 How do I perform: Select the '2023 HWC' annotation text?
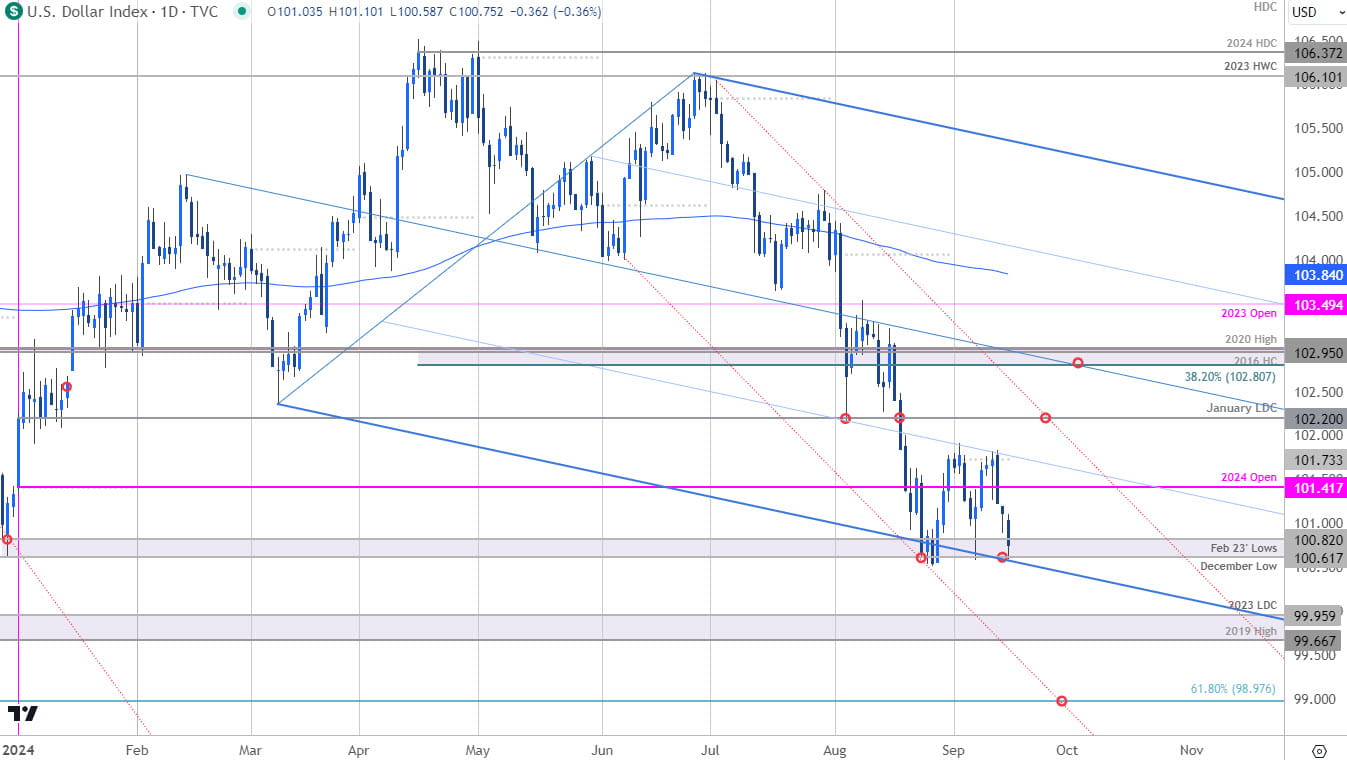[1250, 67]
